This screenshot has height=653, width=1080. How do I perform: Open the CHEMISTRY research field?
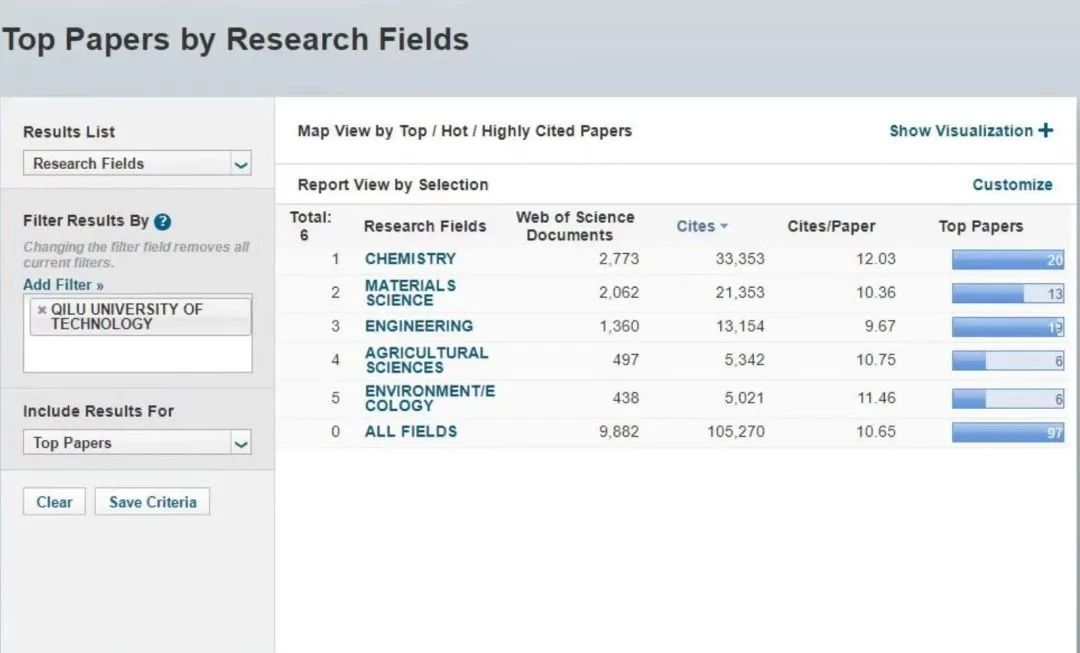point(410,259)
